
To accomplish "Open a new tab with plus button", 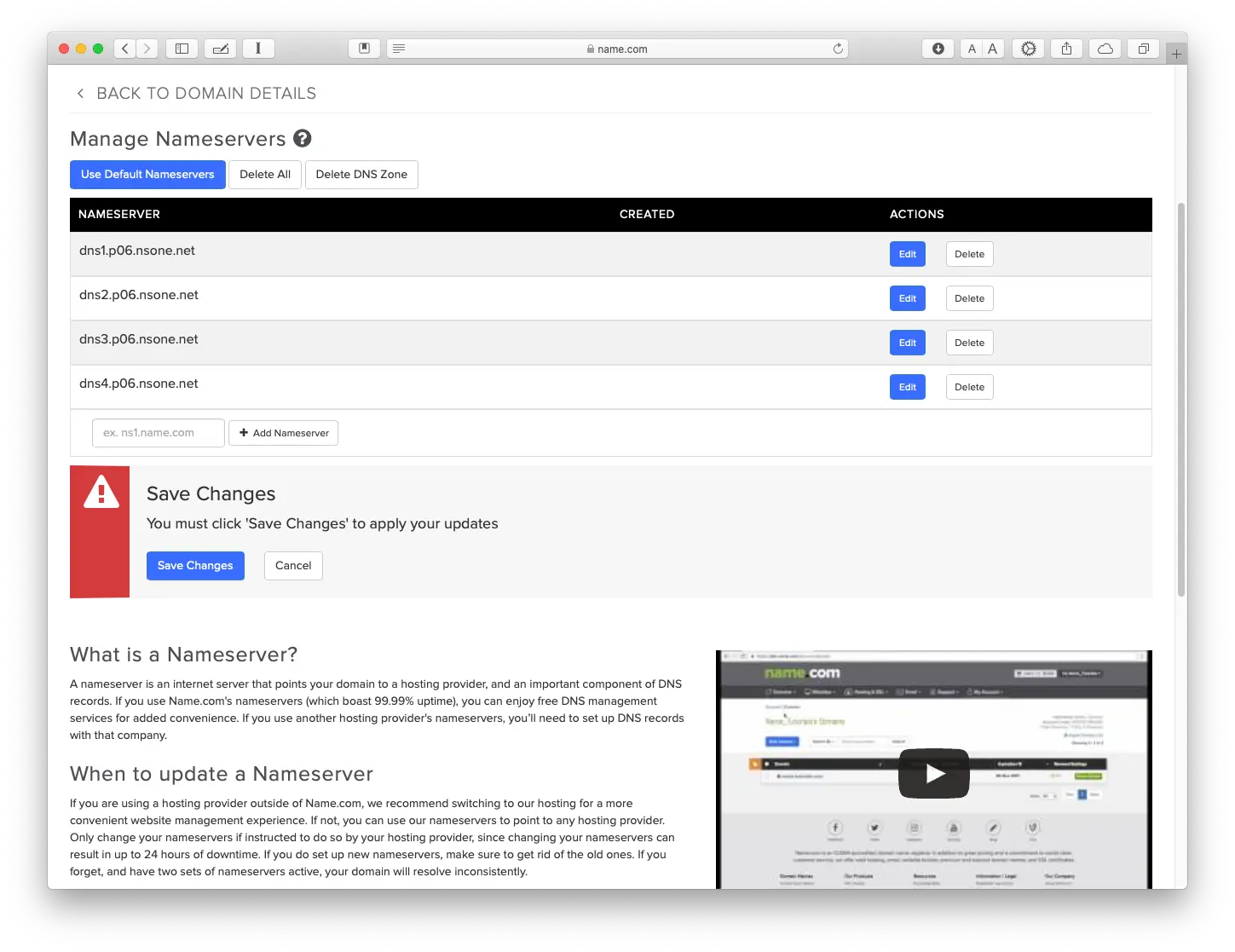I will click(x=1176, y=54).
